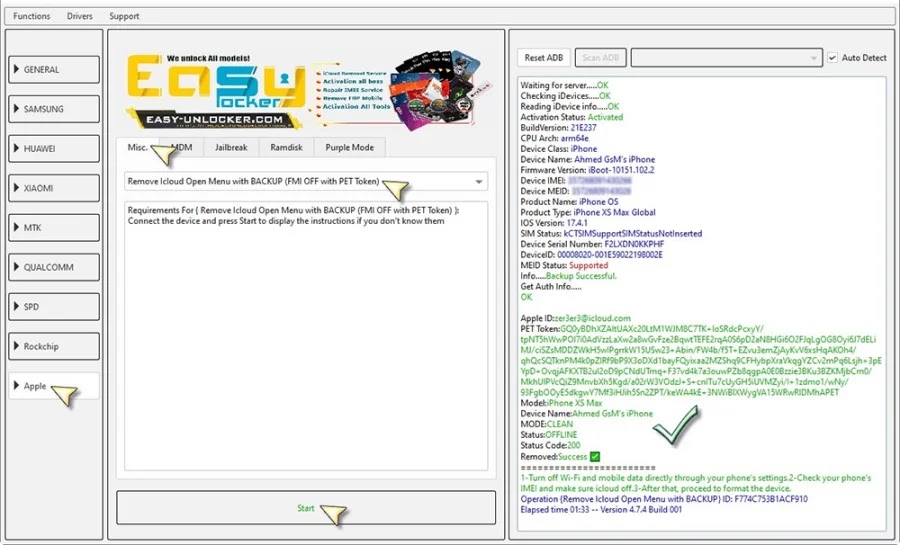Switch to the Purple Mode tab
The height and width of the screenshot is (545, 900).
point(349,147)
